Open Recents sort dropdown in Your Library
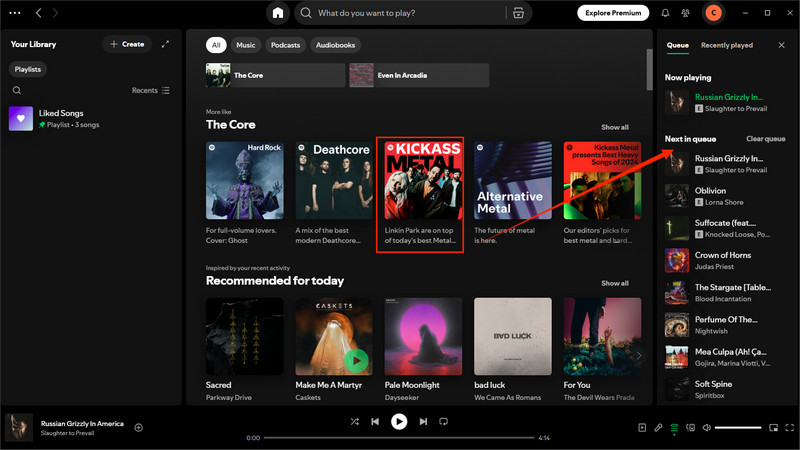 click(151, 90)
